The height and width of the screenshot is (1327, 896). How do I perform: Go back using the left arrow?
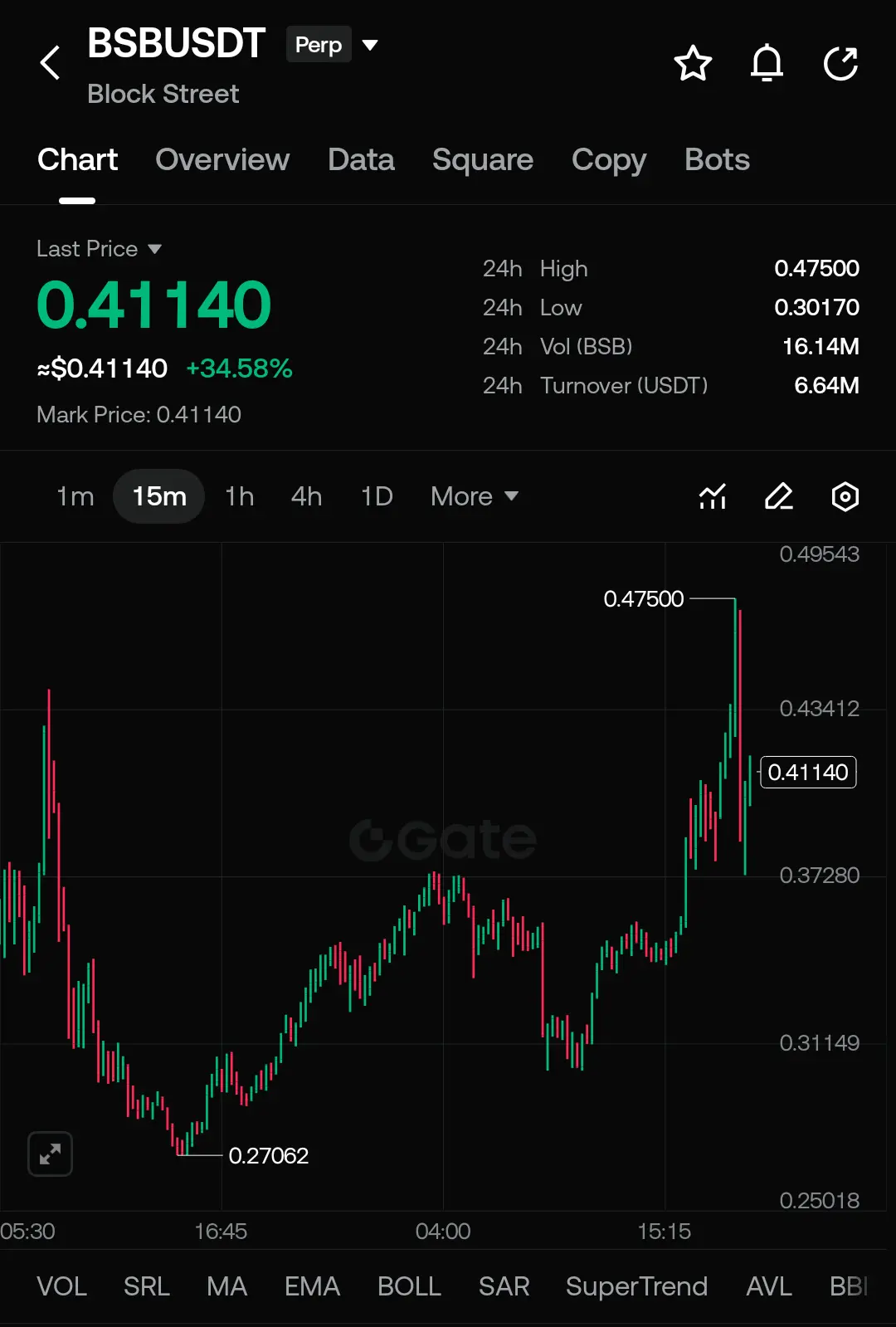coord(50,63)
